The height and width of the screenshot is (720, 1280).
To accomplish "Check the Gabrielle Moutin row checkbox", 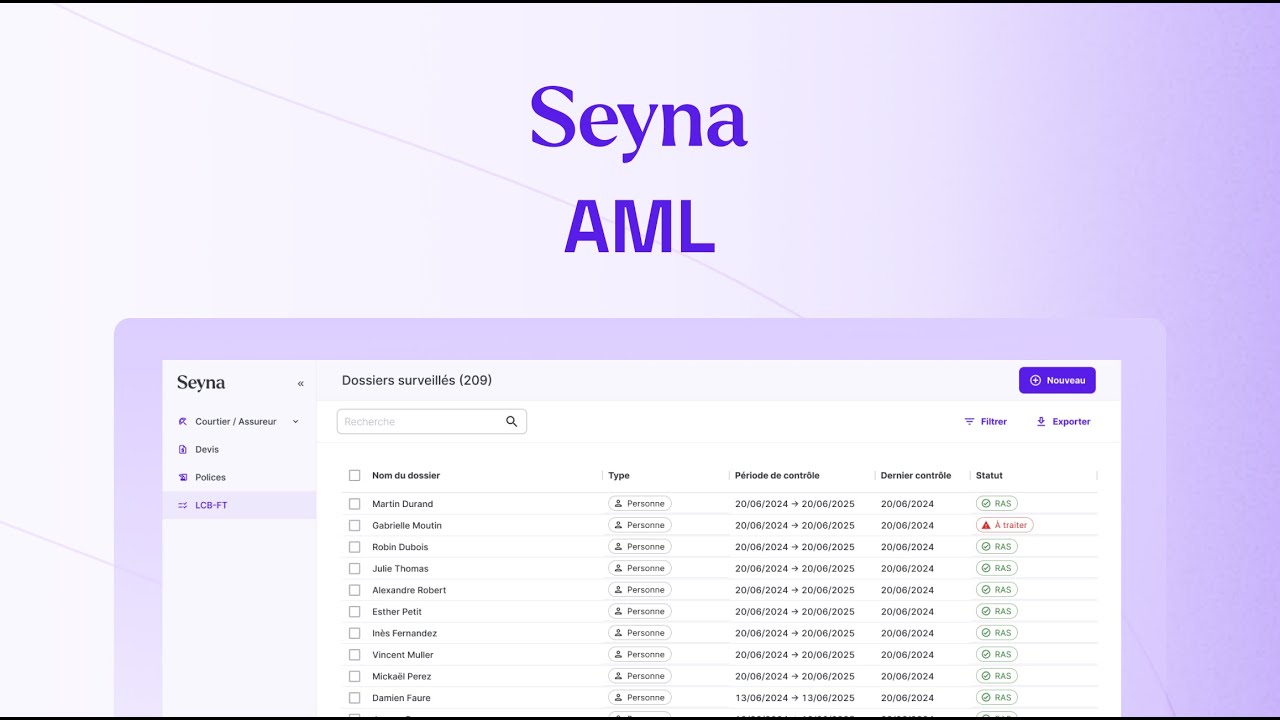I will [x=354, y=525].
